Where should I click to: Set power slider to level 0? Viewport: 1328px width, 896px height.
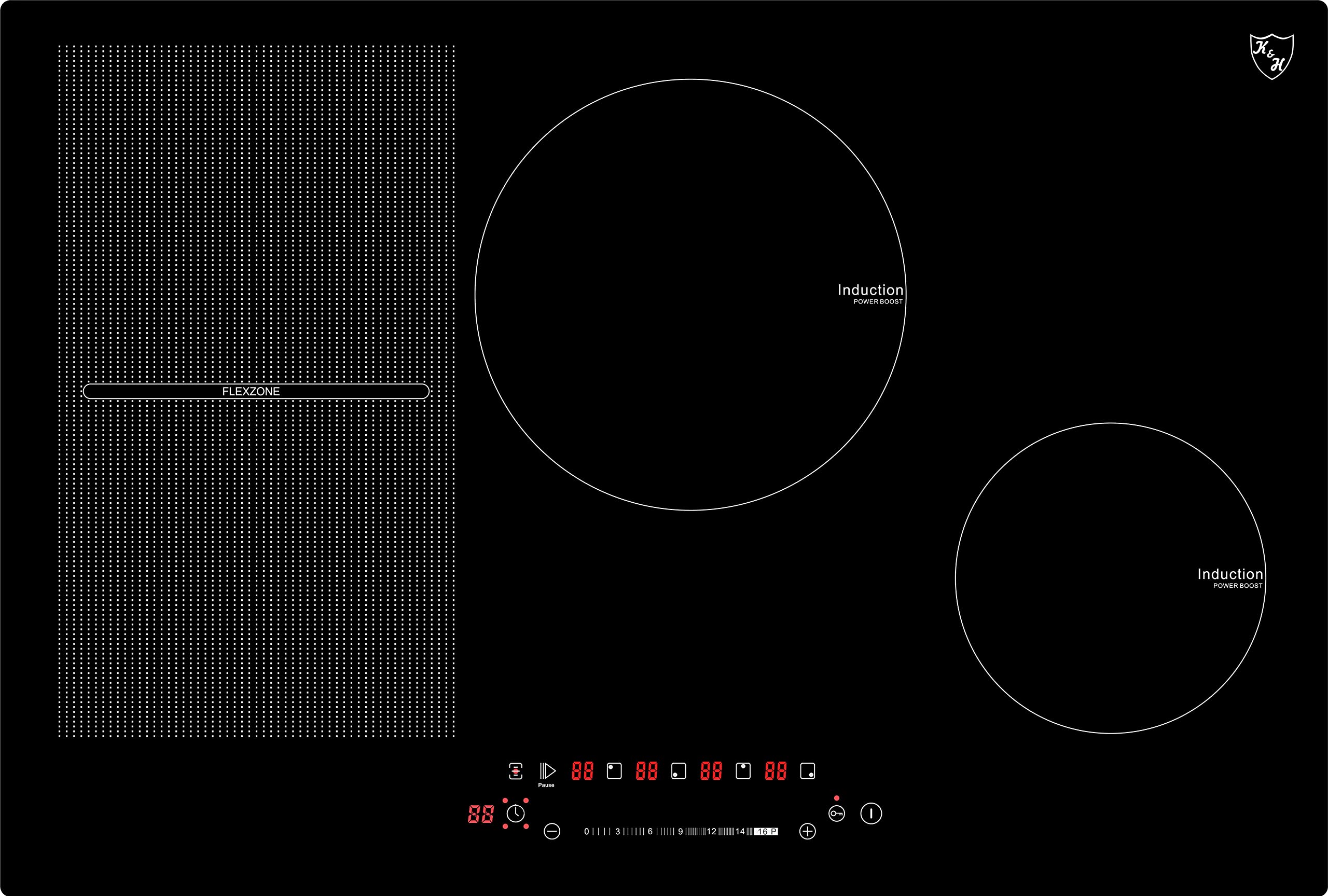pos(587,832)
